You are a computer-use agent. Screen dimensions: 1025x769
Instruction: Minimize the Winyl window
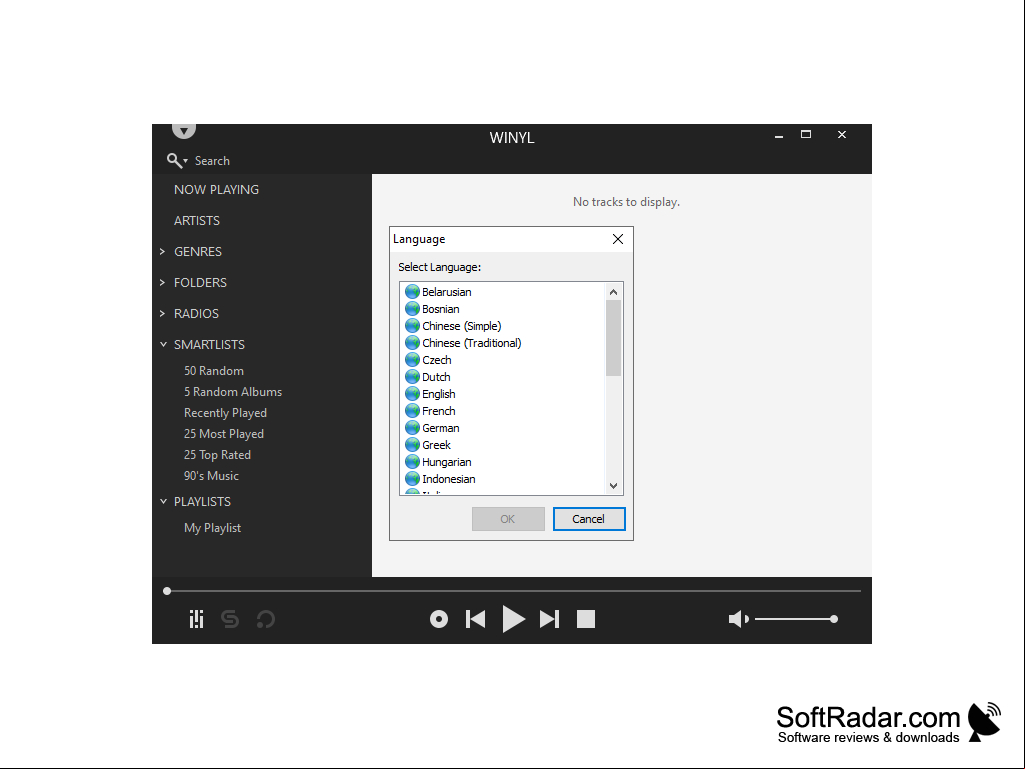[779, 135]
